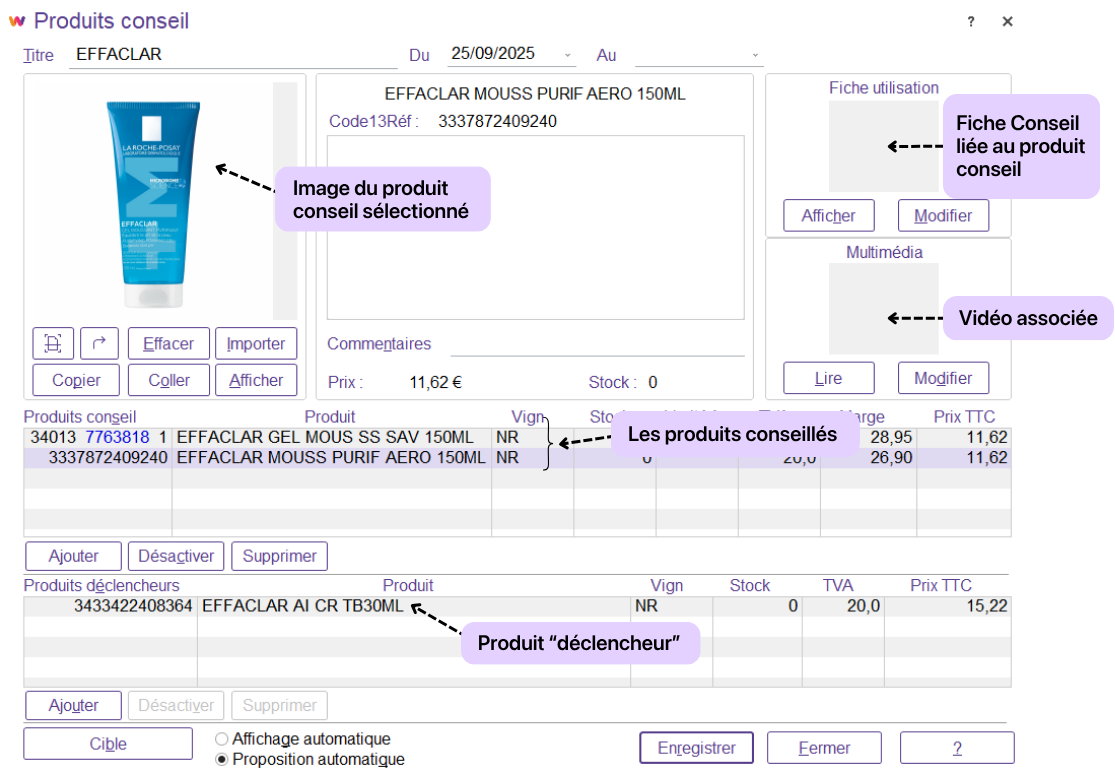1115x775 pixels.
Task: Click Effacer under the product image
Action: click(168, 343)
